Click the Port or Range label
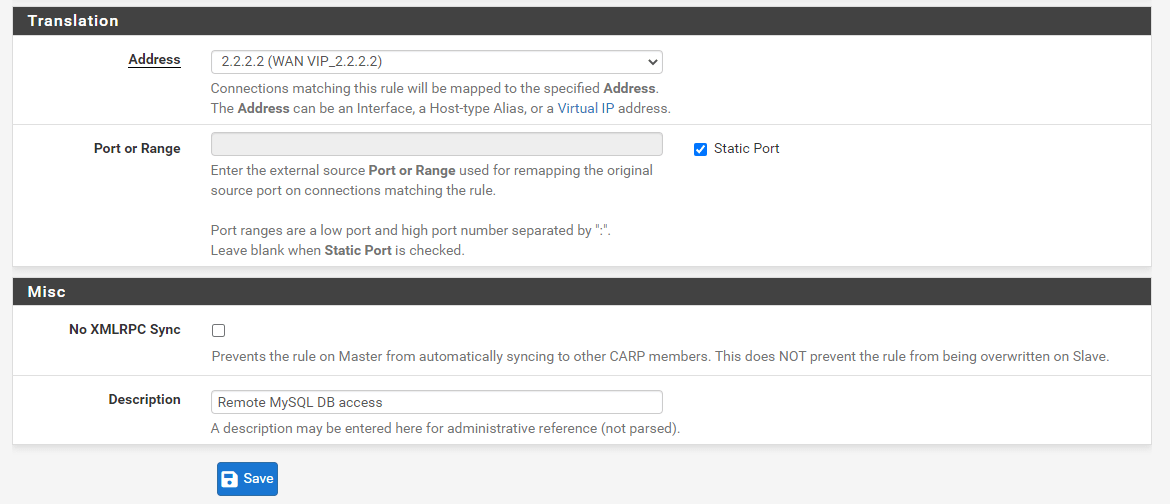The width and height of the screenshot is (1170, 504). [137, 149]
